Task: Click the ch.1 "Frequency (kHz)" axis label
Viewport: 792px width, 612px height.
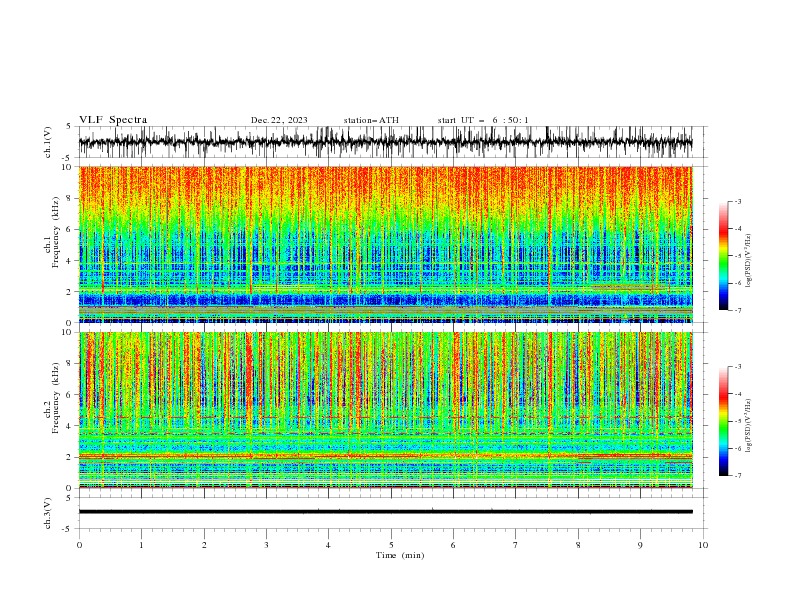Action: click(55, 233)
